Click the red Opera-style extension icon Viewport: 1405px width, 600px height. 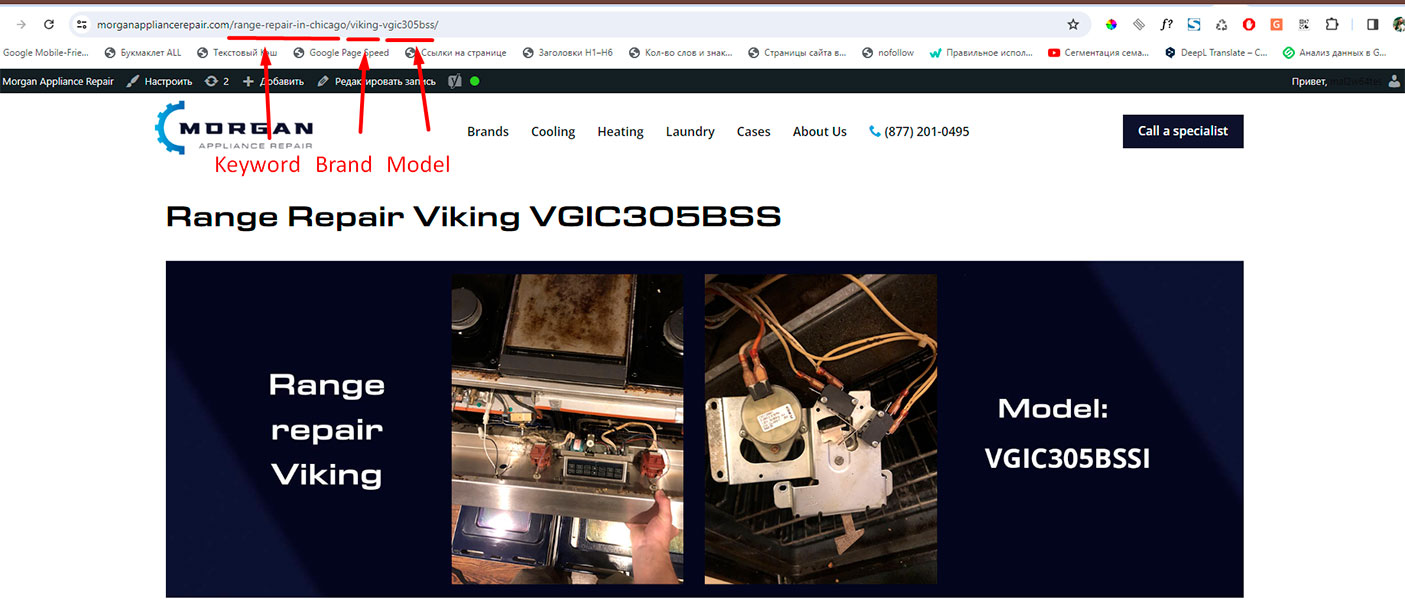click(x=1249, y=24)
